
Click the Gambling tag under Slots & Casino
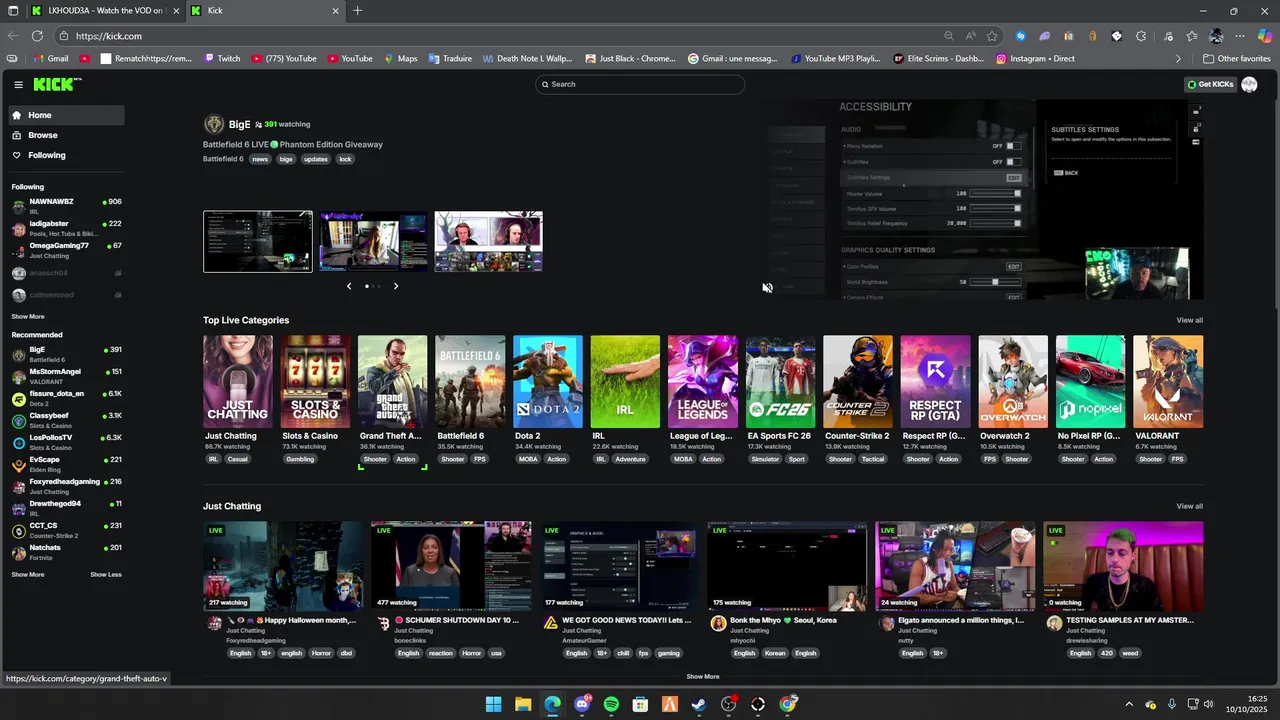pos(300,459)
